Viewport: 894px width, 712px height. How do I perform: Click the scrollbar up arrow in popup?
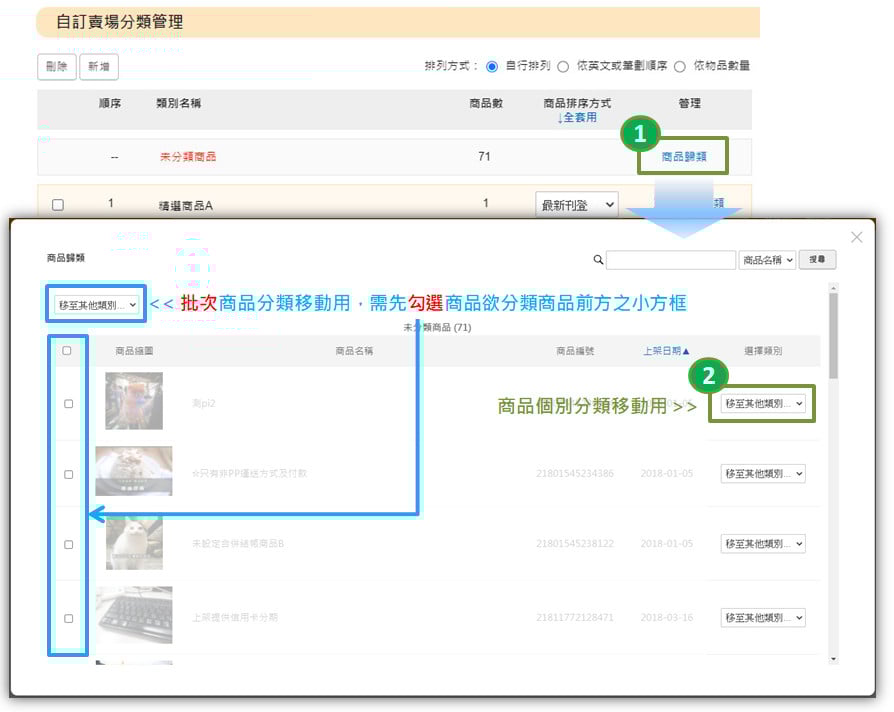point(833,289)
